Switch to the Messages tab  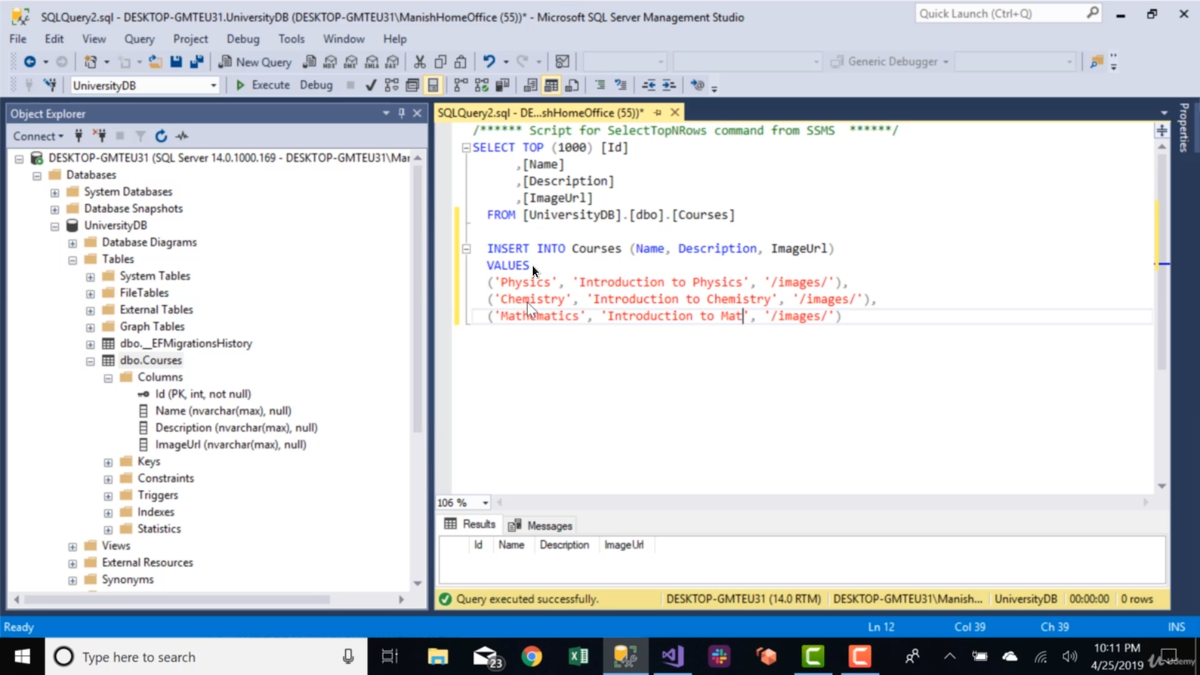[540, 526]
